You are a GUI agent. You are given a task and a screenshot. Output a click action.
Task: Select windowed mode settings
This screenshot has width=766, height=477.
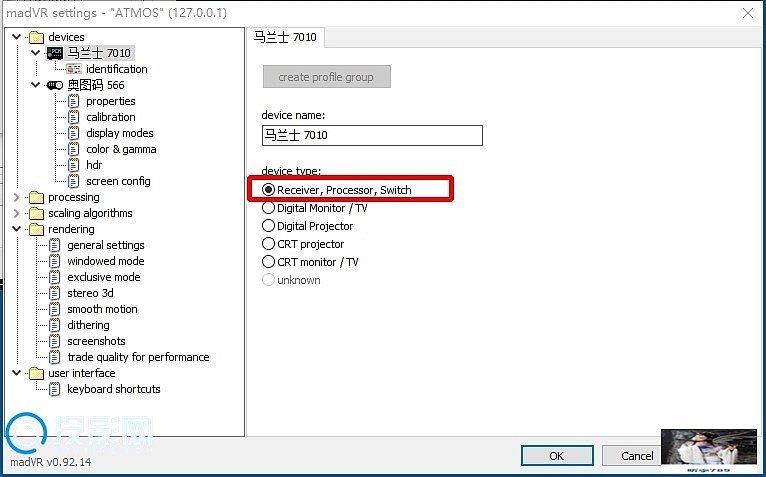106,261
